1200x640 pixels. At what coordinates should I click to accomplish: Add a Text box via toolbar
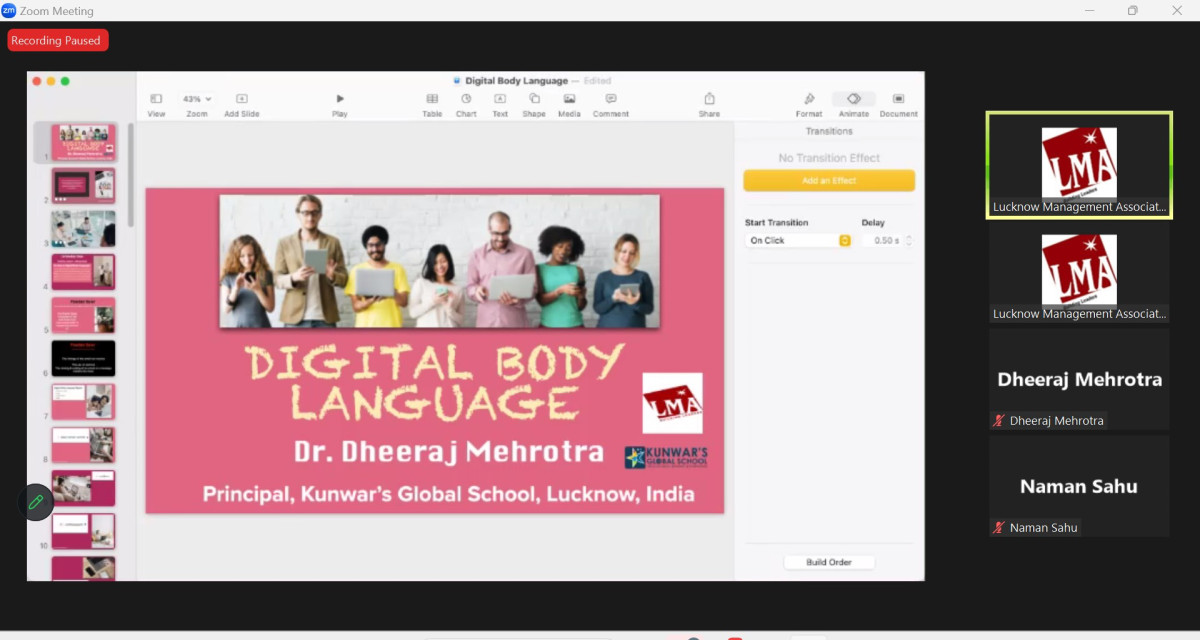(x=500, y=99)
